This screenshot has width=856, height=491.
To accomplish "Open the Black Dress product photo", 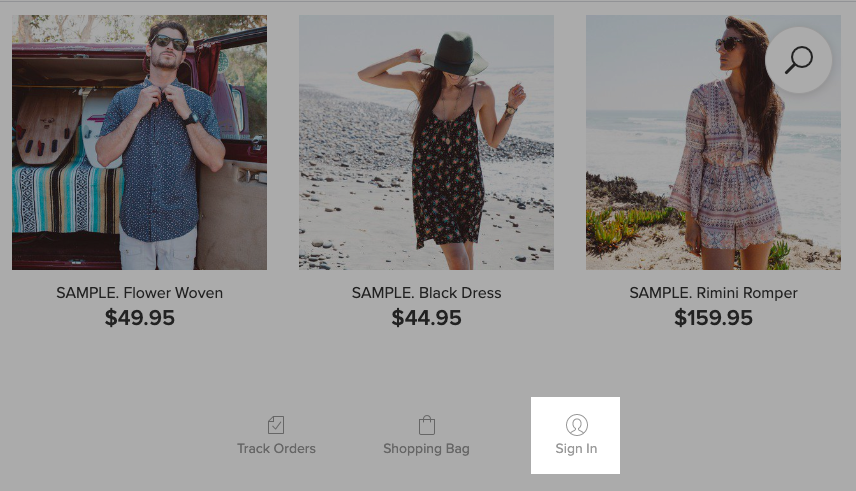I will (x=426, y=142).
